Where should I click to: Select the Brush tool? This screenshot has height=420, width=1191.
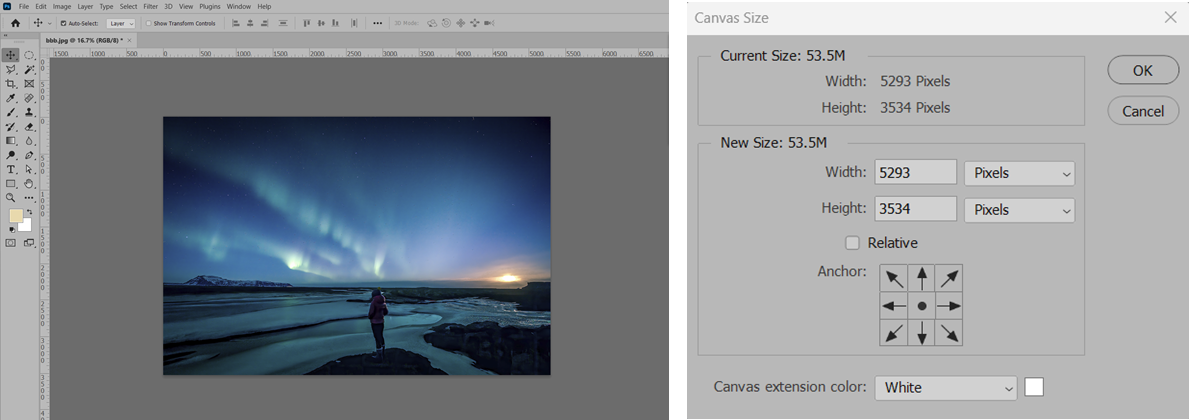(11, 112)
